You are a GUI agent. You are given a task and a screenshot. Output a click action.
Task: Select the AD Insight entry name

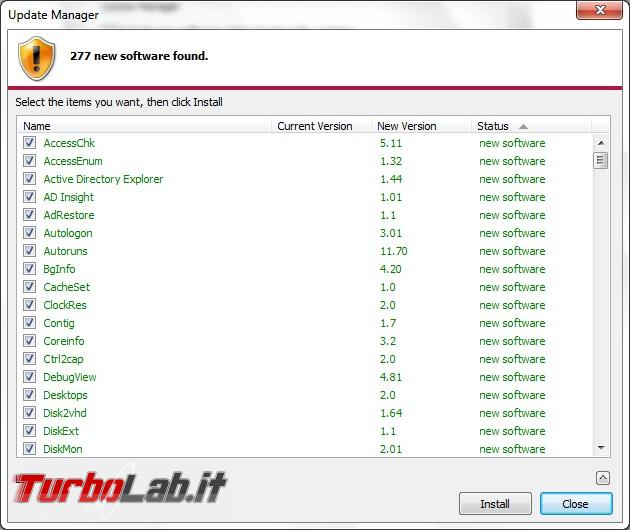click(69, 197)
